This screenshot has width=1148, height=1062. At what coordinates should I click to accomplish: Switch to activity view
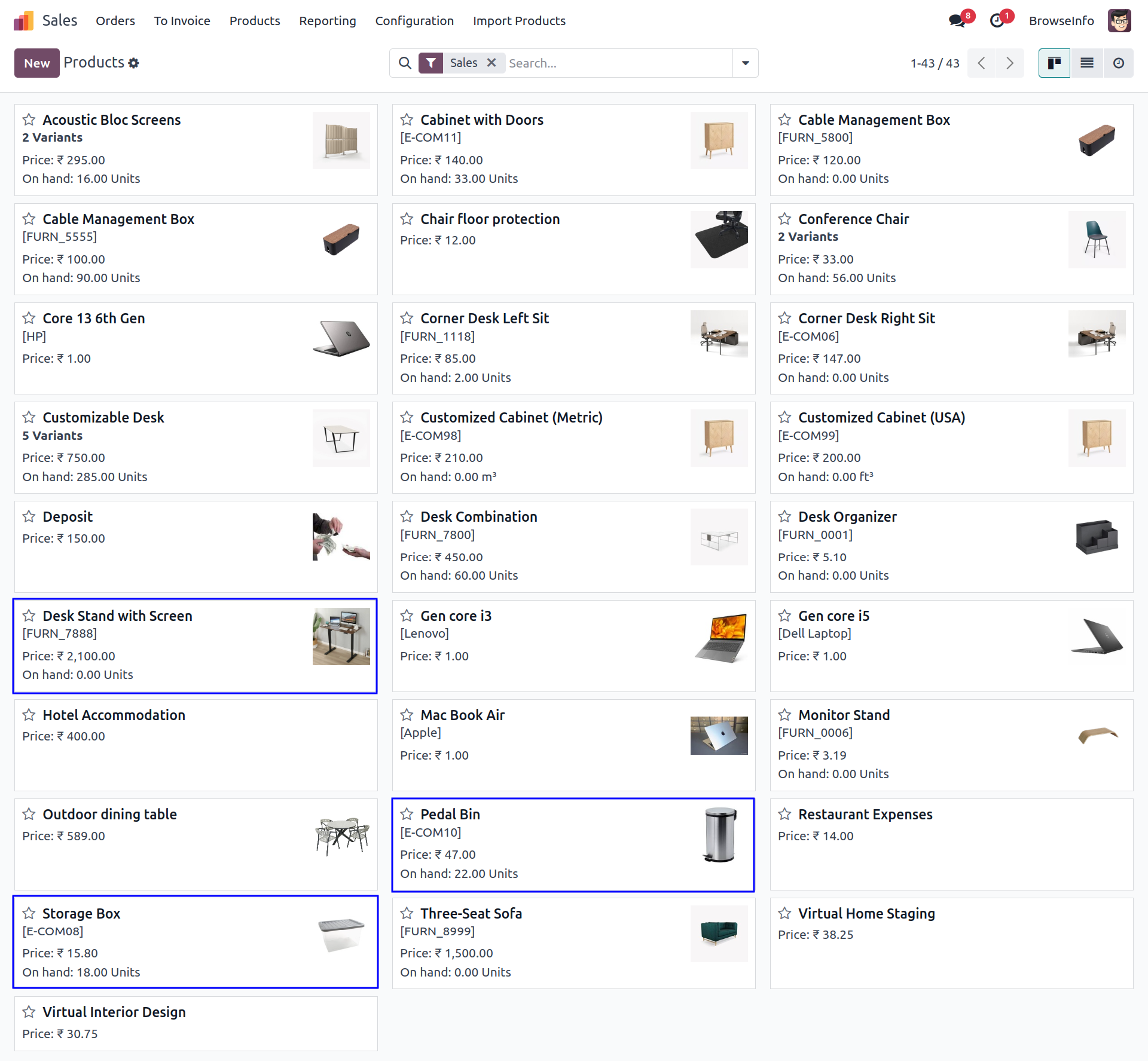[x=1118, y=63]
